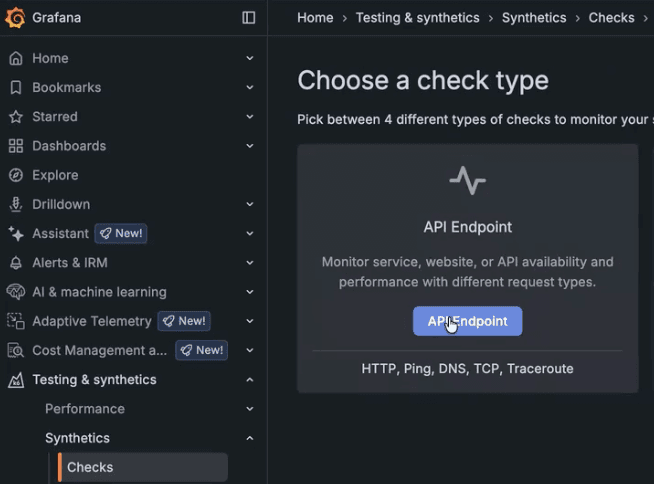Open Explore in the sidebar menu
The width and height of the screenshot is (654, 484).
(x=55, y=175)
